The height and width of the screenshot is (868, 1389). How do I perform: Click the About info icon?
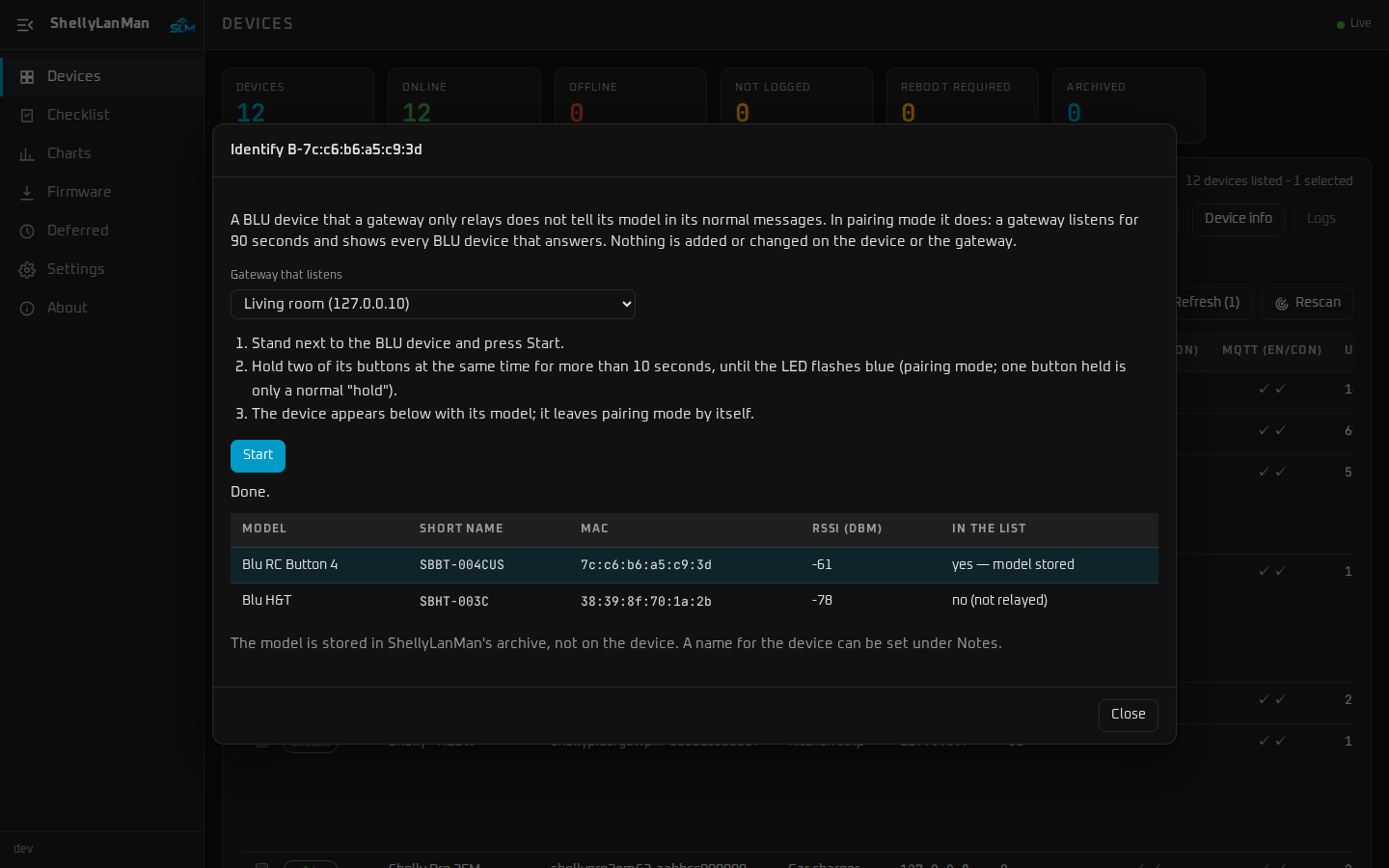(27, 309)
